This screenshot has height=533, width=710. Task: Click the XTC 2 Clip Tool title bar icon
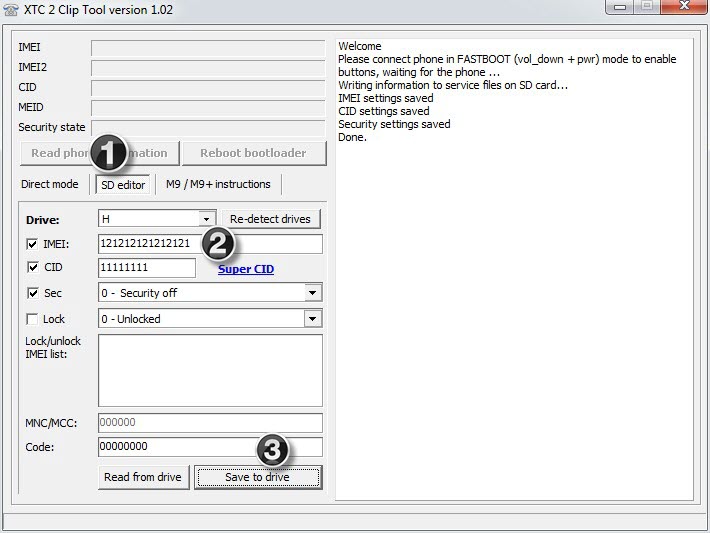[11, 10]
